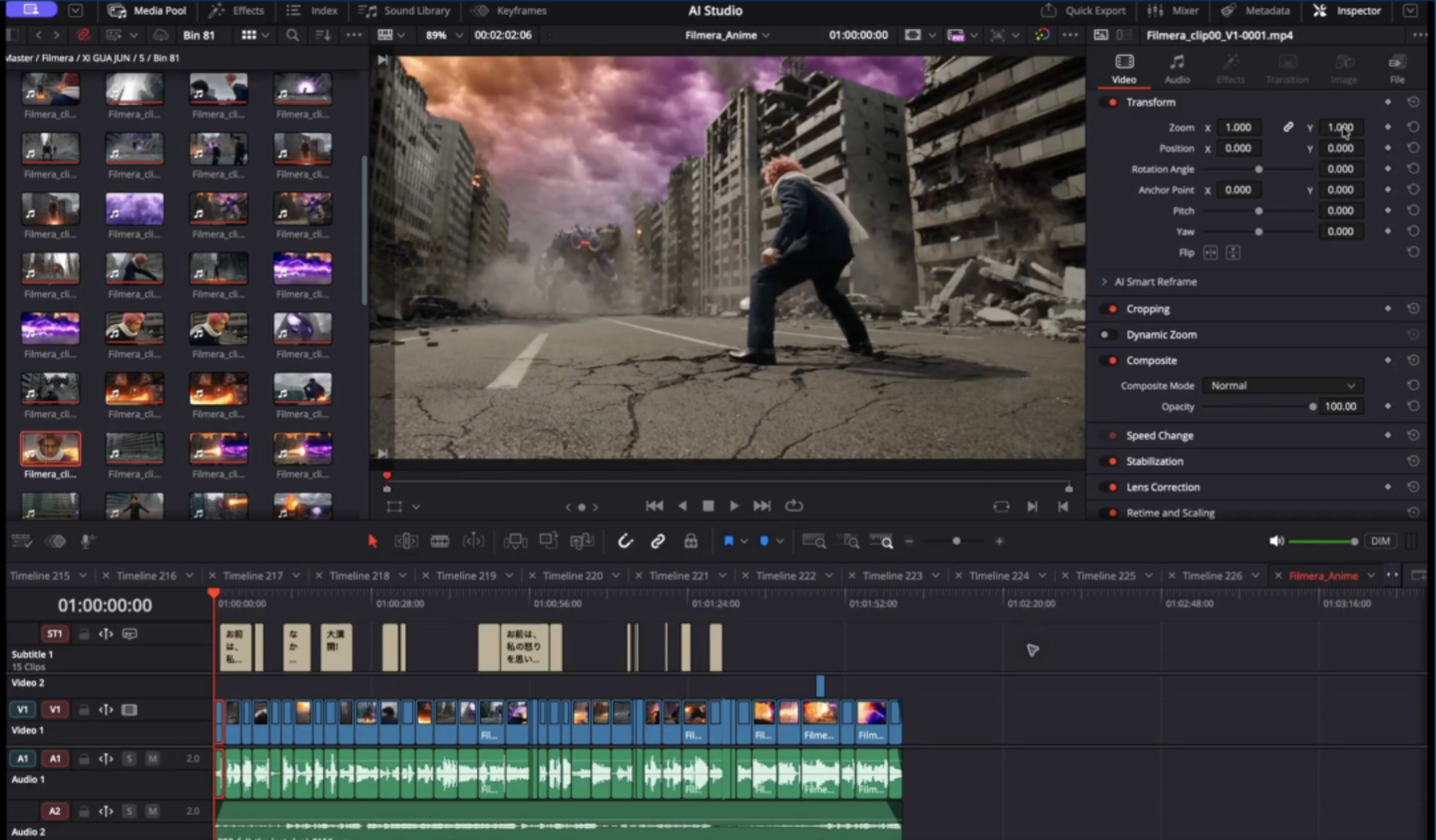Enable the trim edit mode tool
The width and height of the screenshot is (1436, 840).
[406, 541]
